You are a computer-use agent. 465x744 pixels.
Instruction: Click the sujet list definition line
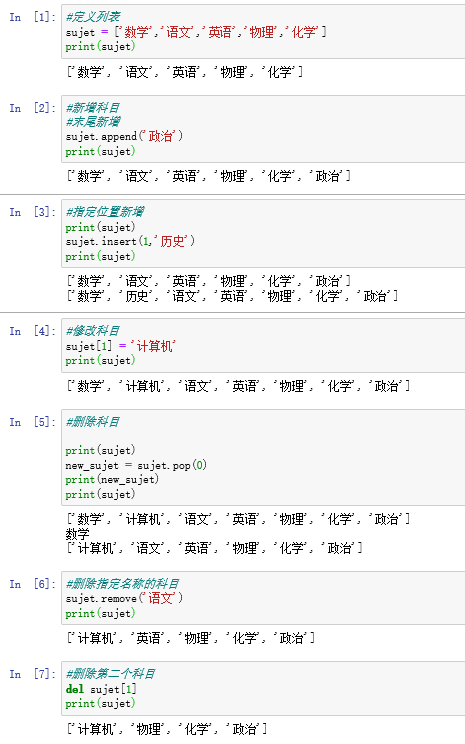pyautogui.click(x=196, y=32)
